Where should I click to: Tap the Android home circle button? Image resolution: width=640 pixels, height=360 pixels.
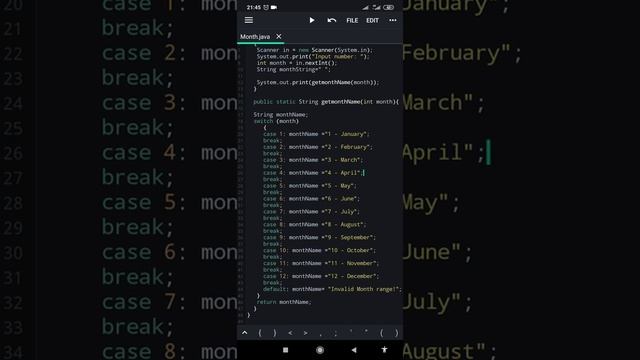pos(320,350)
